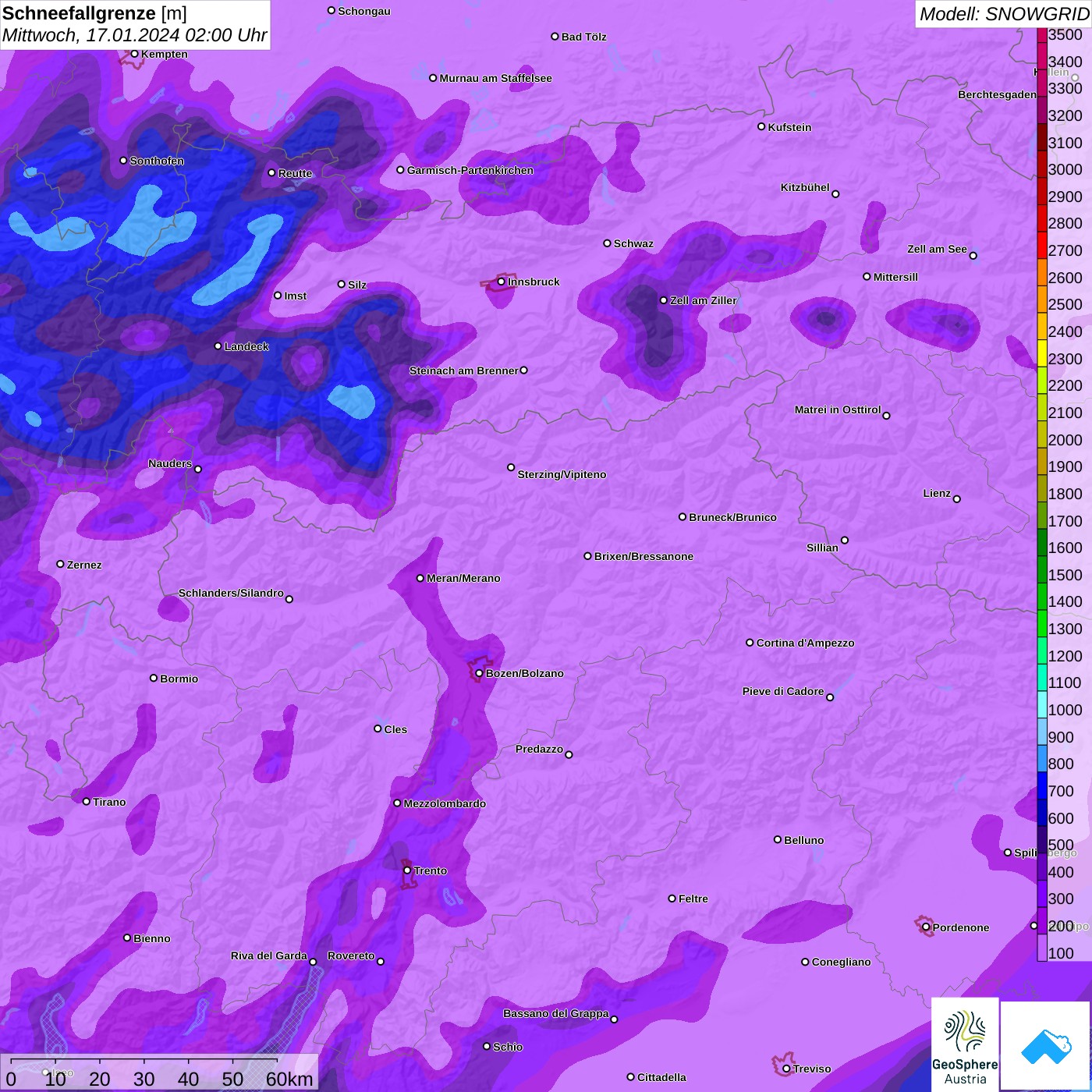Click the Modell: SNOWGRID label
This screenshot has width=1092, height=1092.
click(1004, 14)
